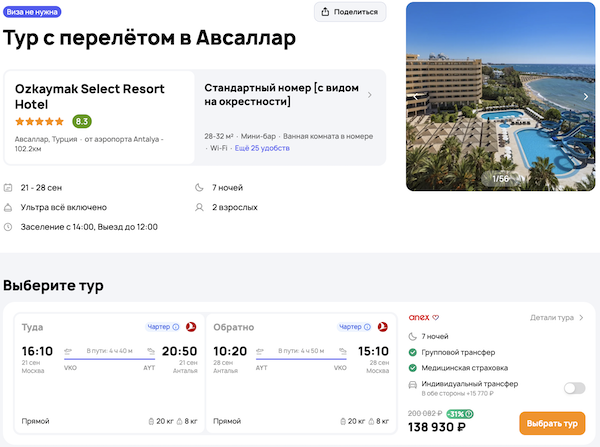Open the hotel photo gallery image
The image size is (600, 447).
(x=500, y=97)
